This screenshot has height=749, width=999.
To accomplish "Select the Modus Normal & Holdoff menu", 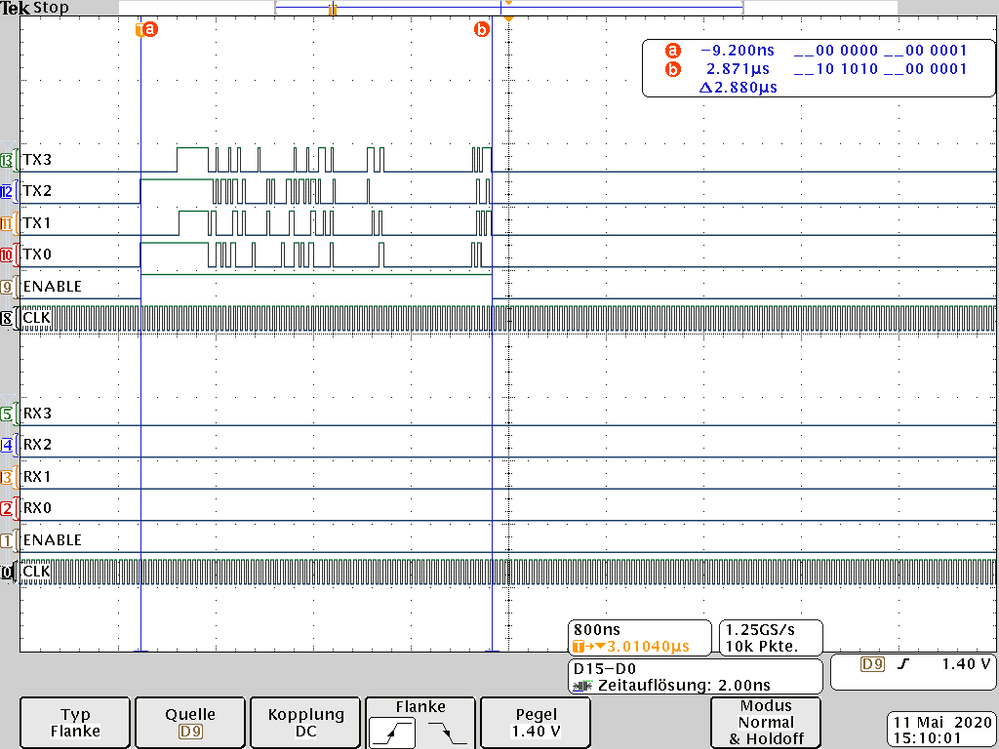I will coord(765,722).
